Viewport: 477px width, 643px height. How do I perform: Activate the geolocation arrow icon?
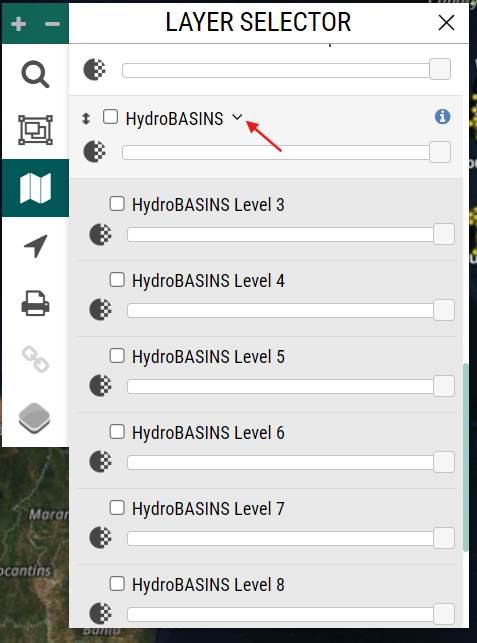(35, 246)
